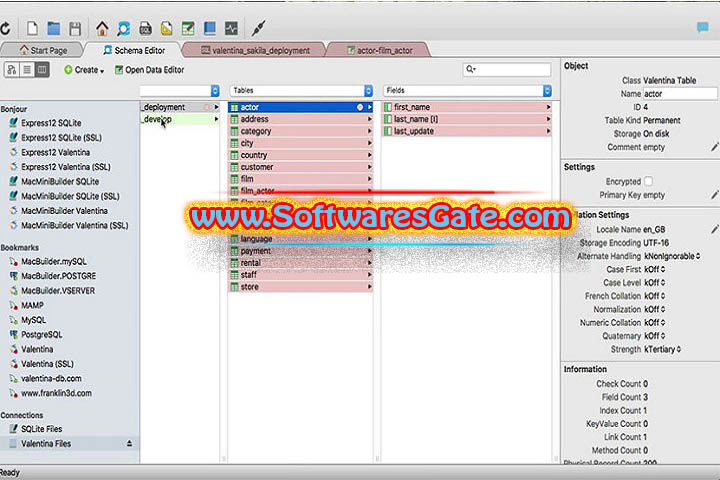The width and height of the screenshot is (720, 480).
Task: Select the category table
Action: [301, 131]
